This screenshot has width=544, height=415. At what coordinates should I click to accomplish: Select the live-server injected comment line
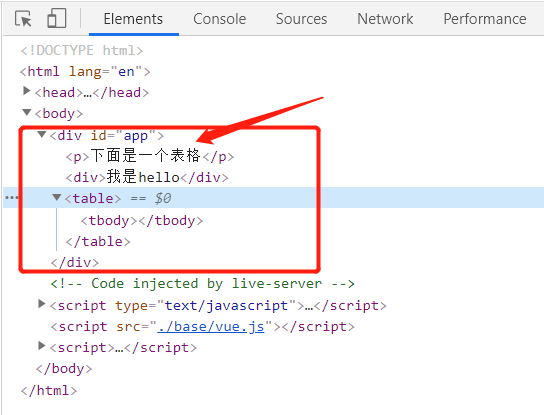tap(203, 284)
